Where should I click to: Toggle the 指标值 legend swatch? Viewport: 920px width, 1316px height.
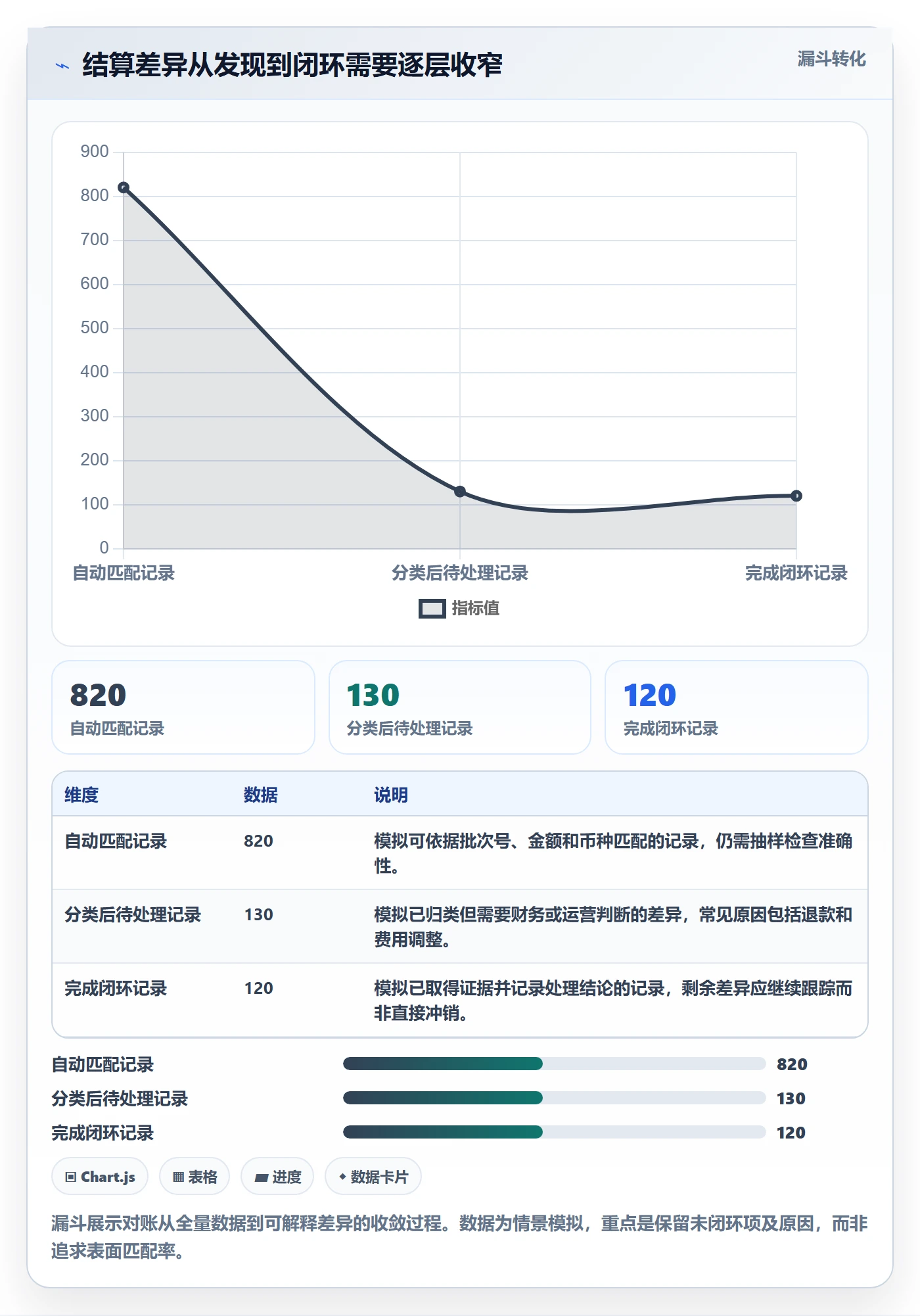[x=432, y=609]
